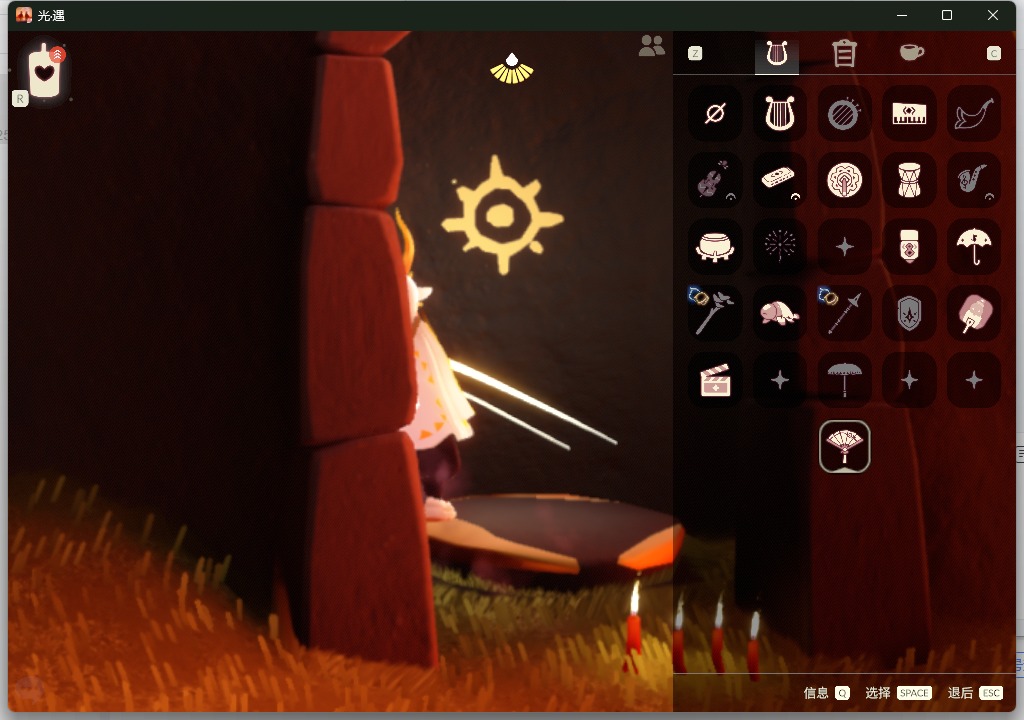Select the pink round hand fan
Screen dimensions: 1024x720
pos(974,314)
